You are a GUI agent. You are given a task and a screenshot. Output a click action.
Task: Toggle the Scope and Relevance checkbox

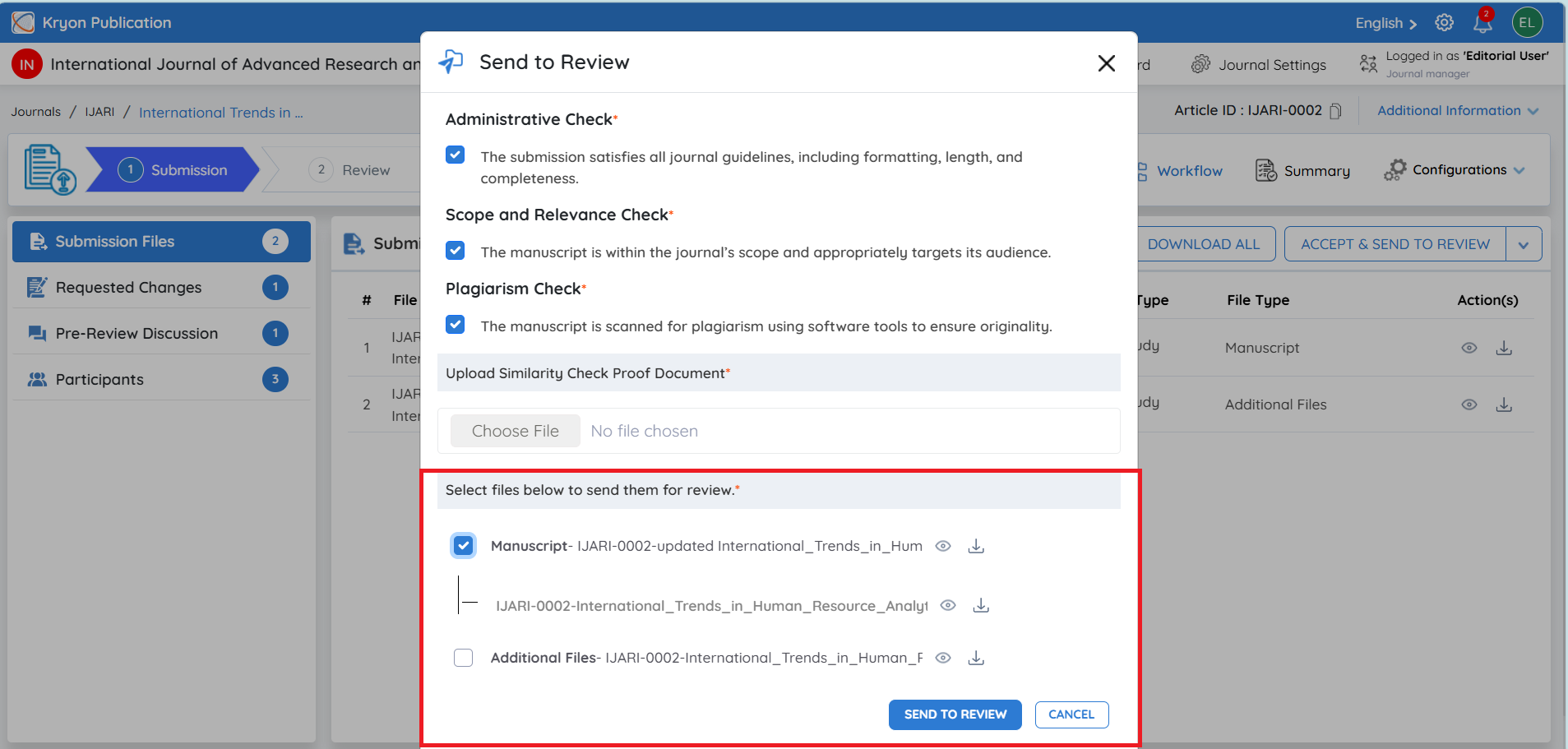(455, 251)
